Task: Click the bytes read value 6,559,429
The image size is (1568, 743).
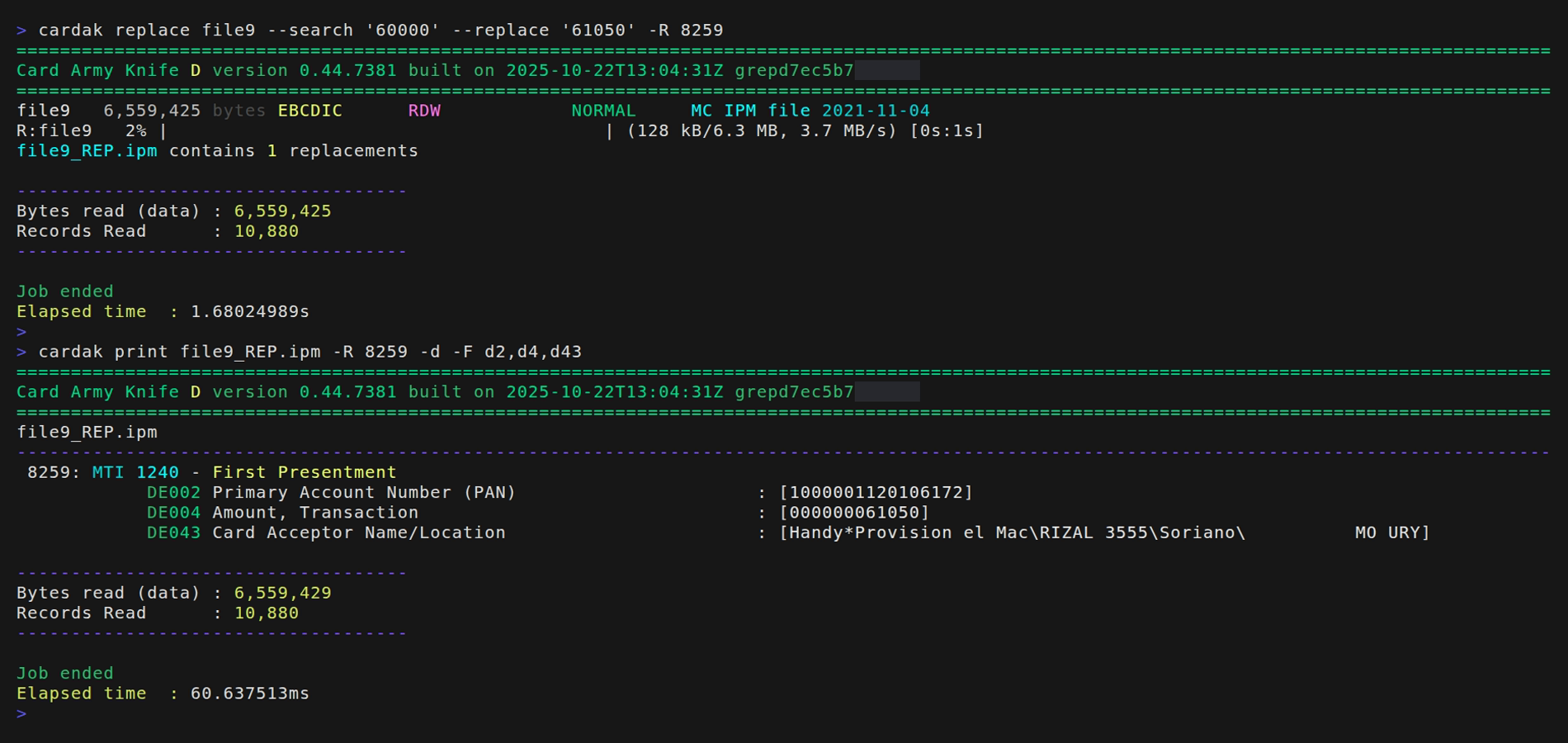Action: 282,593
